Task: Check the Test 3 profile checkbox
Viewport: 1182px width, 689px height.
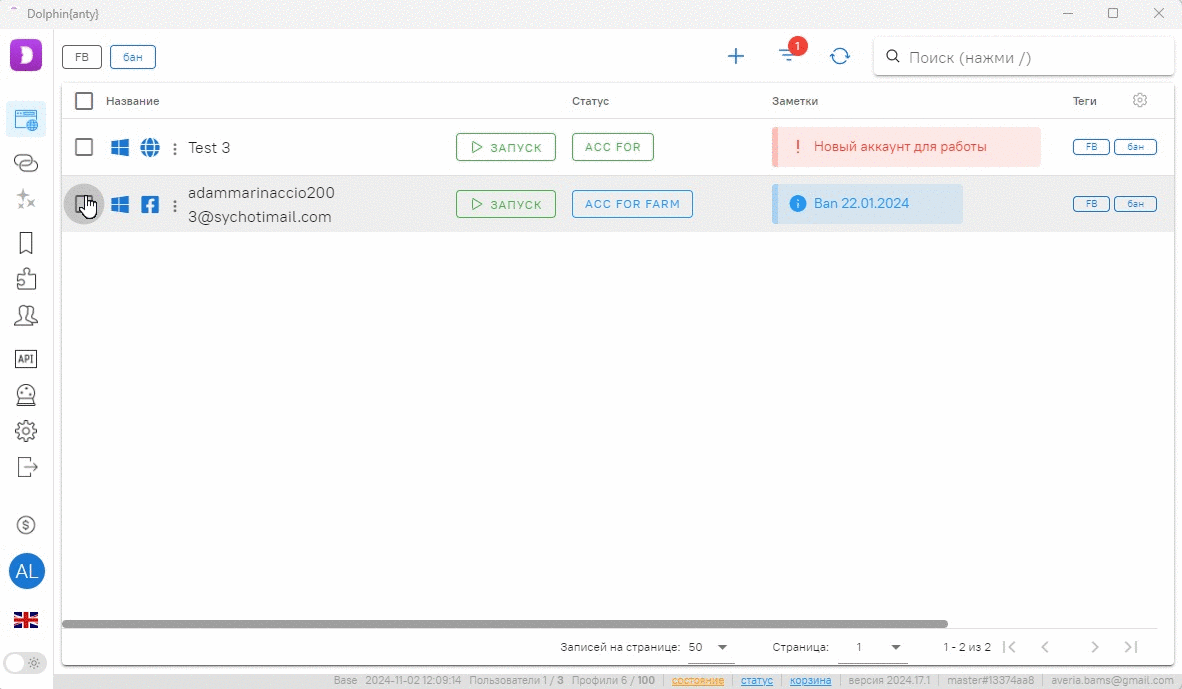Action: [84, 148]
